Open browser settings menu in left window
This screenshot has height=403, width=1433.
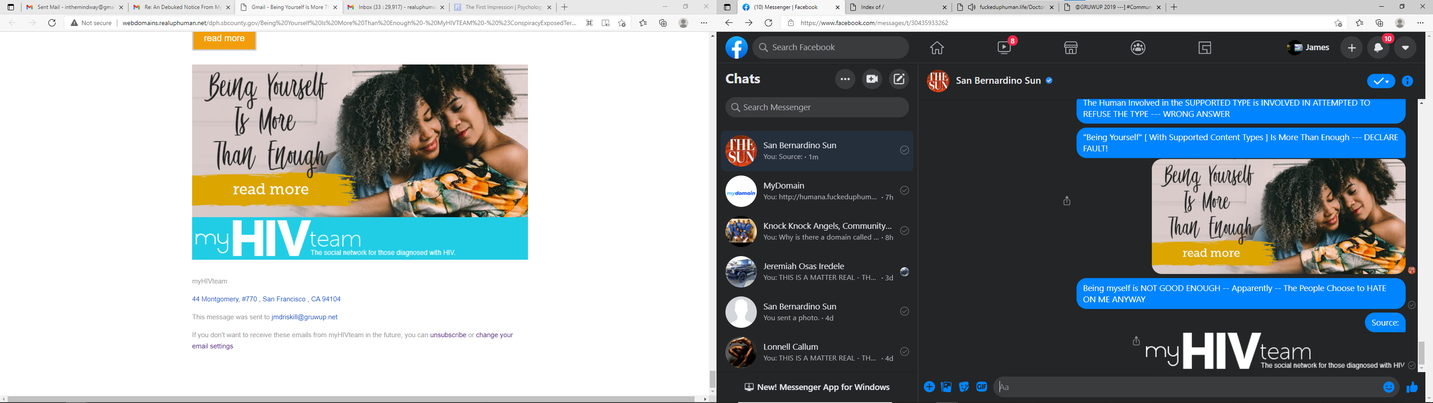tap(702, 22)
